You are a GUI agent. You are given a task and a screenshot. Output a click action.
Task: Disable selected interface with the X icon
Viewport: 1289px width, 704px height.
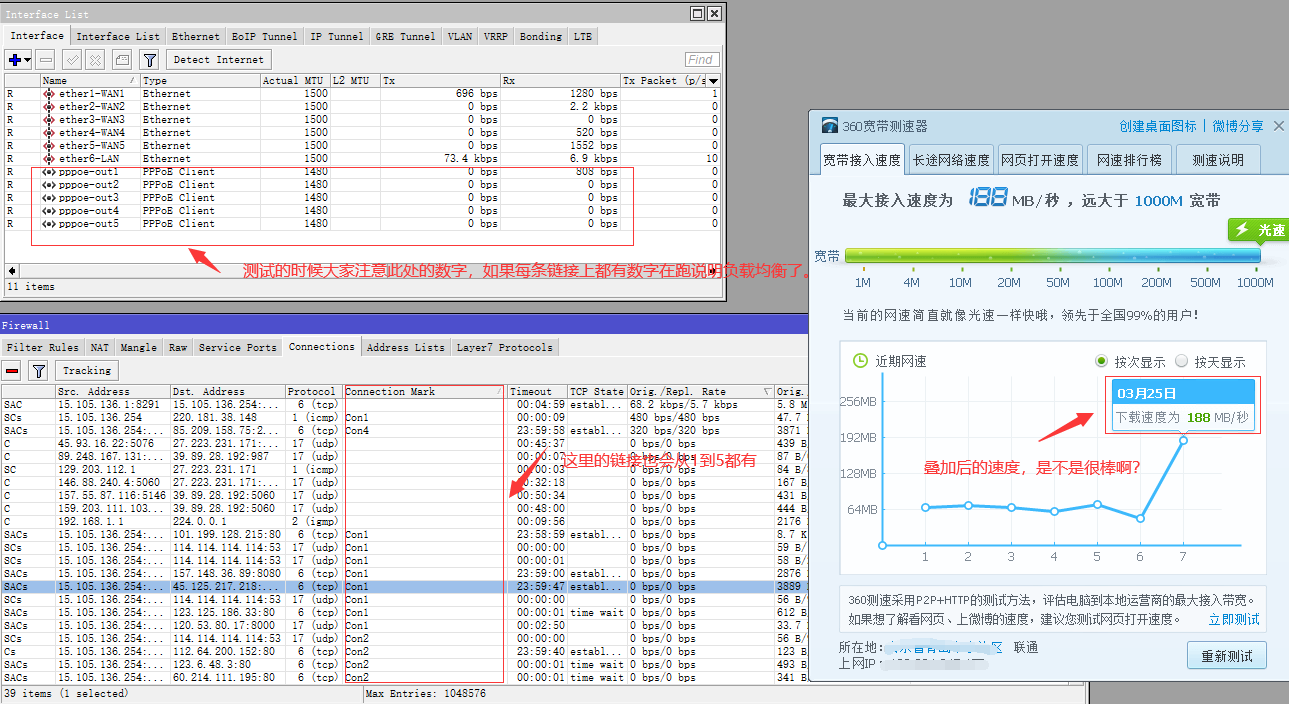(x=95, y=60)
